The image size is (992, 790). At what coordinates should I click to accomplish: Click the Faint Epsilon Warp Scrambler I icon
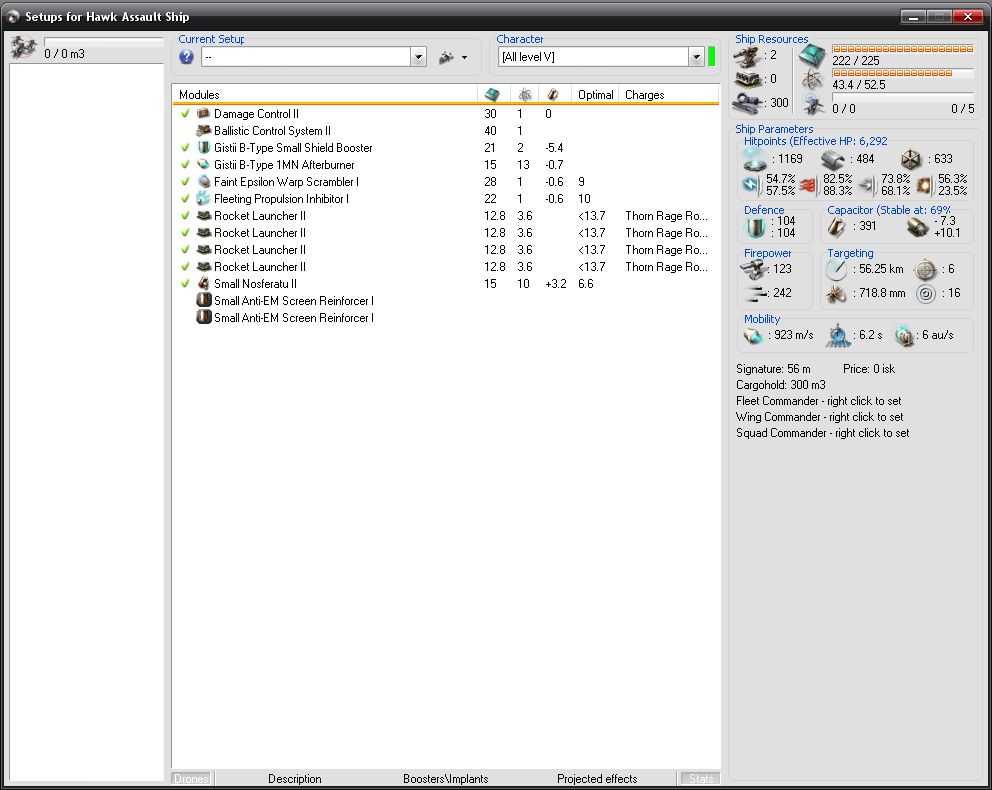[x=203, y=182]
